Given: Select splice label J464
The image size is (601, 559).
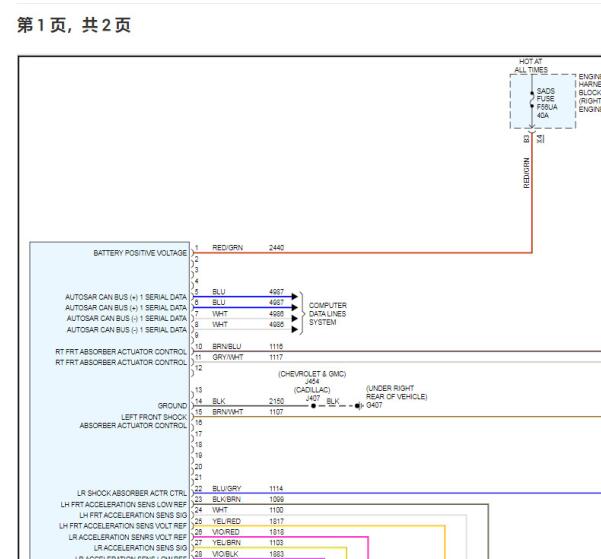Looking at the screenshot, I should pos(312,381).
